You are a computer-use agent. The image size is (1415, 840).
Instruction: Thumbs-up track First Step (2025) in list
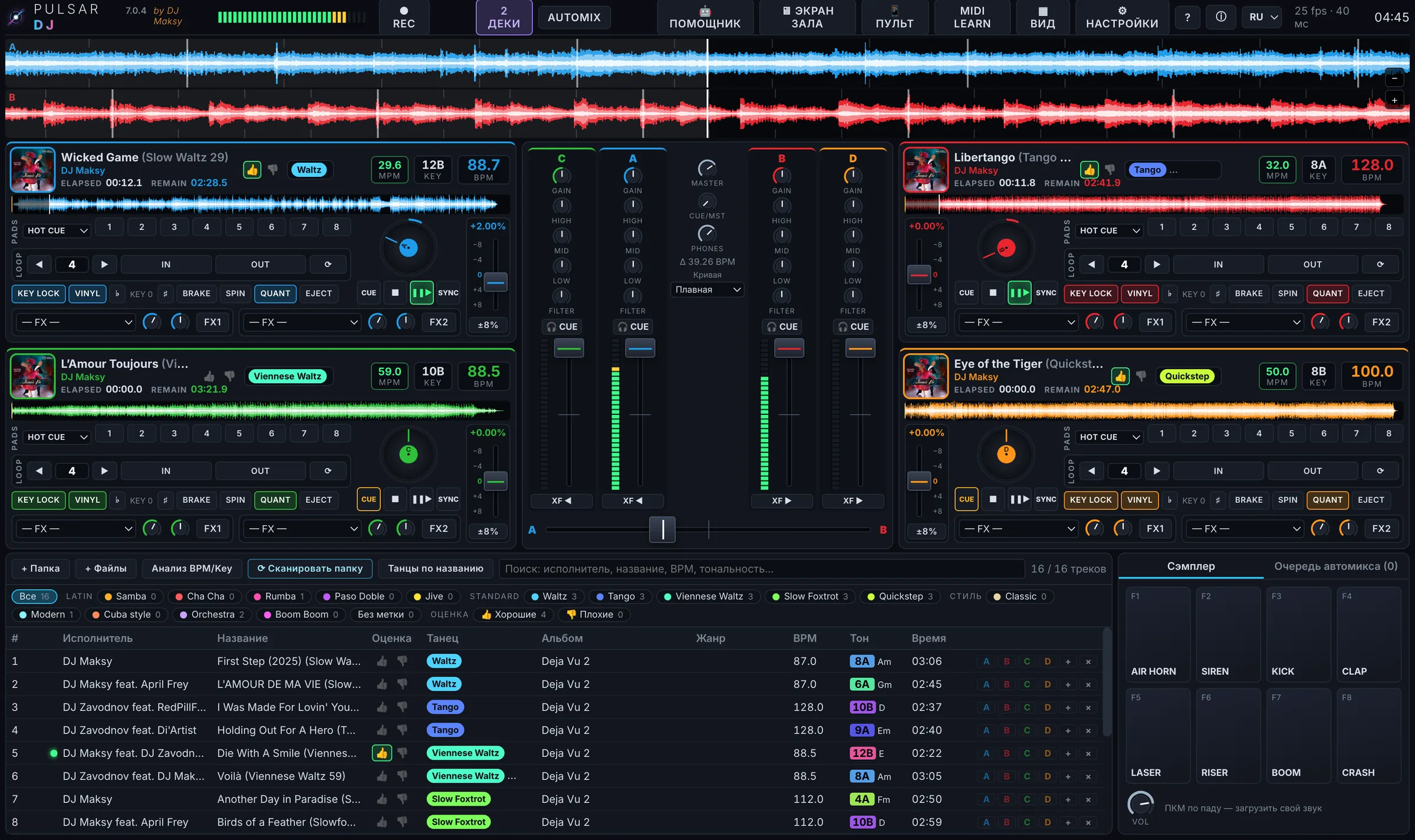pos(381,661)
